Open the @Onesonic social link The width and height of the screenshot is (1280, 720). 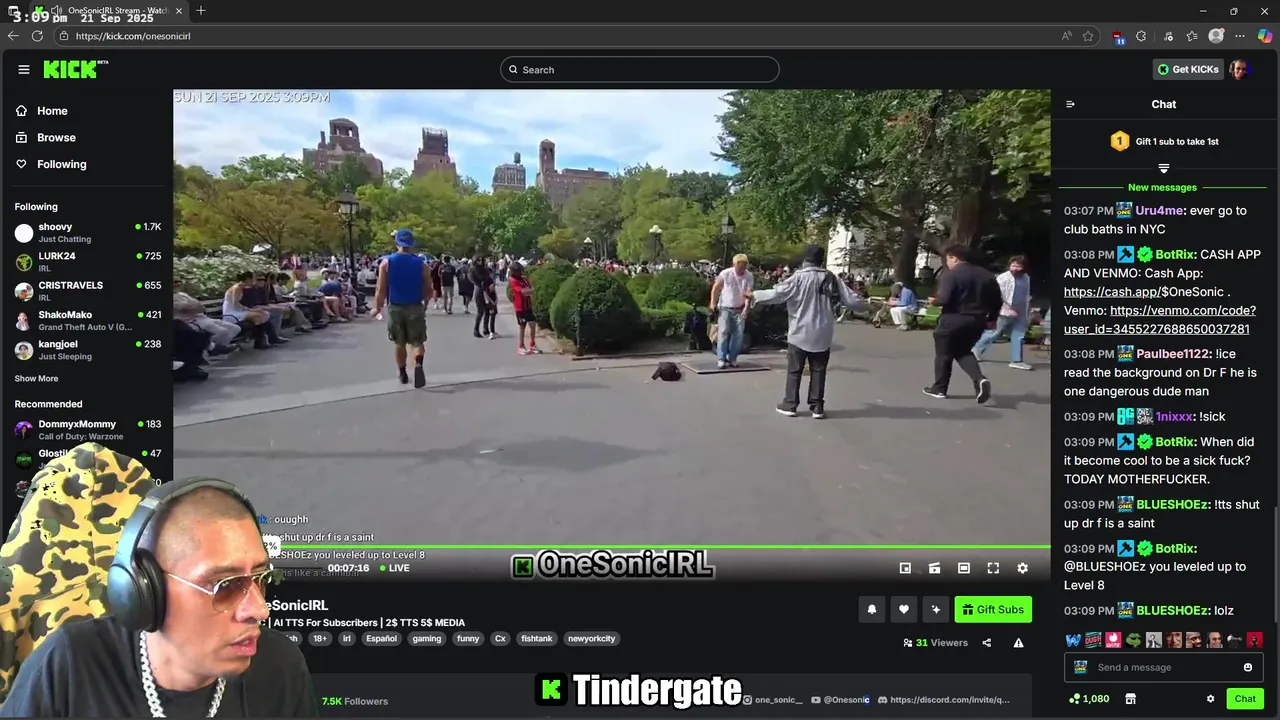(840, 700)
